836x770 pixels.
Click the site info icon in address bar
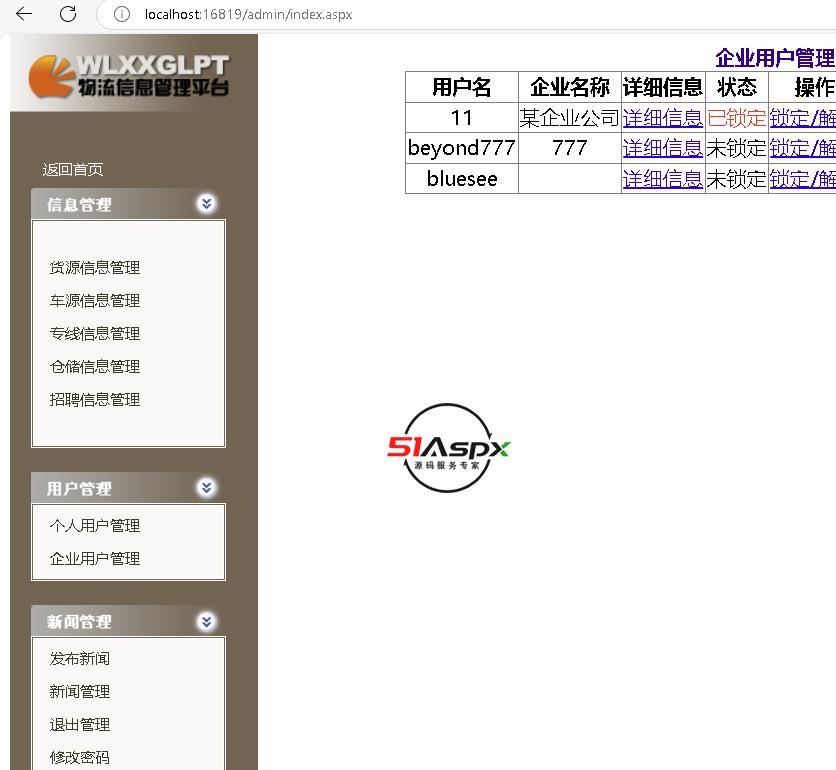pyautogui.click(x=122, y=14)
